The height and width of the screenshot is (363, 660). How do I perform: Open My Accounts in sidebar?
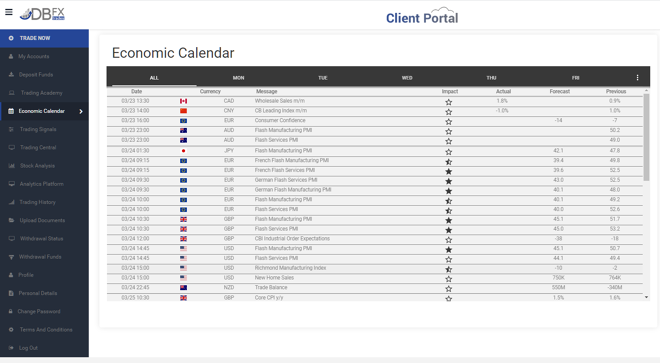click(x=34, y=56)
